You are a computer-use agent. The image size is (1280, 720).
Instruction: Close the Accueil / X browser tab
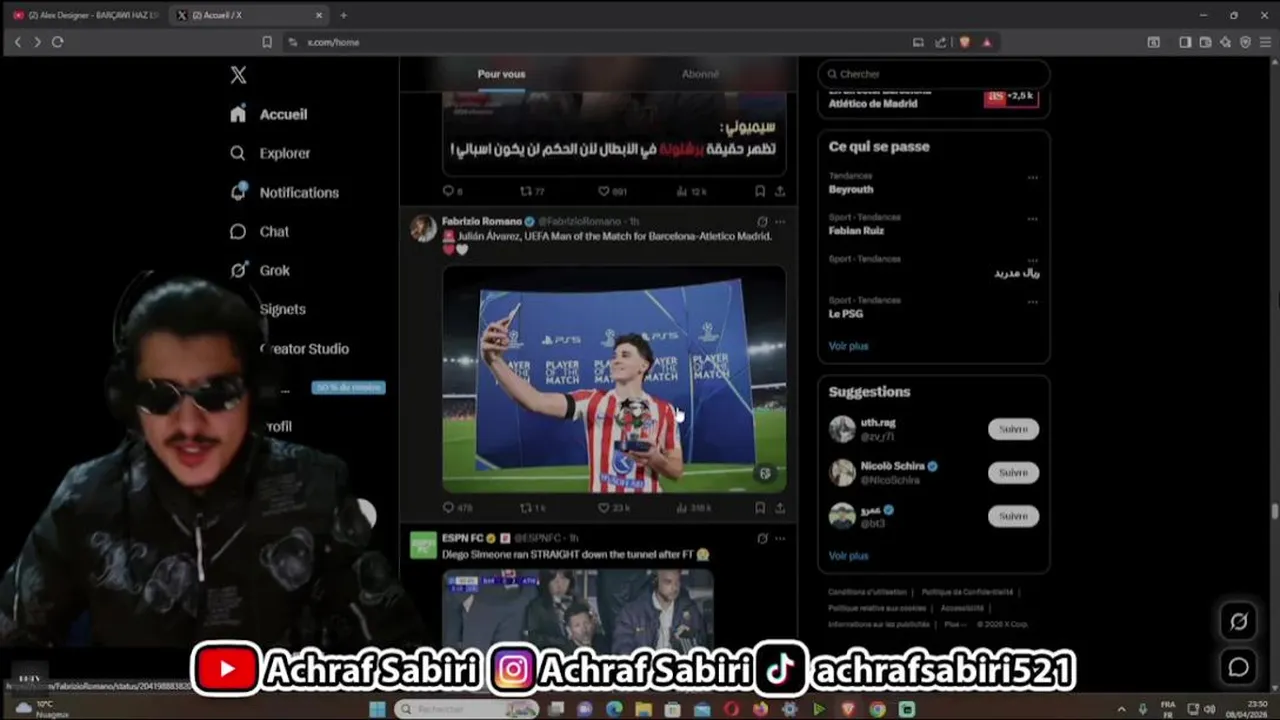(x=319, y=15)
